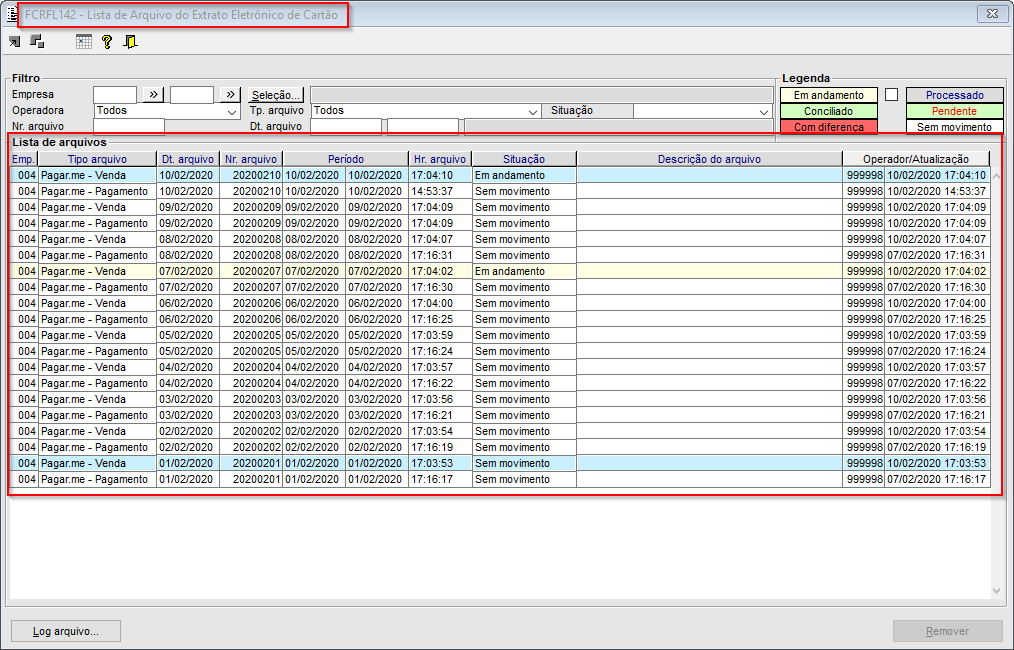Screen dimensions: 1014x650
Task: Expand the Situação dropdown
Action: [764, 111]
